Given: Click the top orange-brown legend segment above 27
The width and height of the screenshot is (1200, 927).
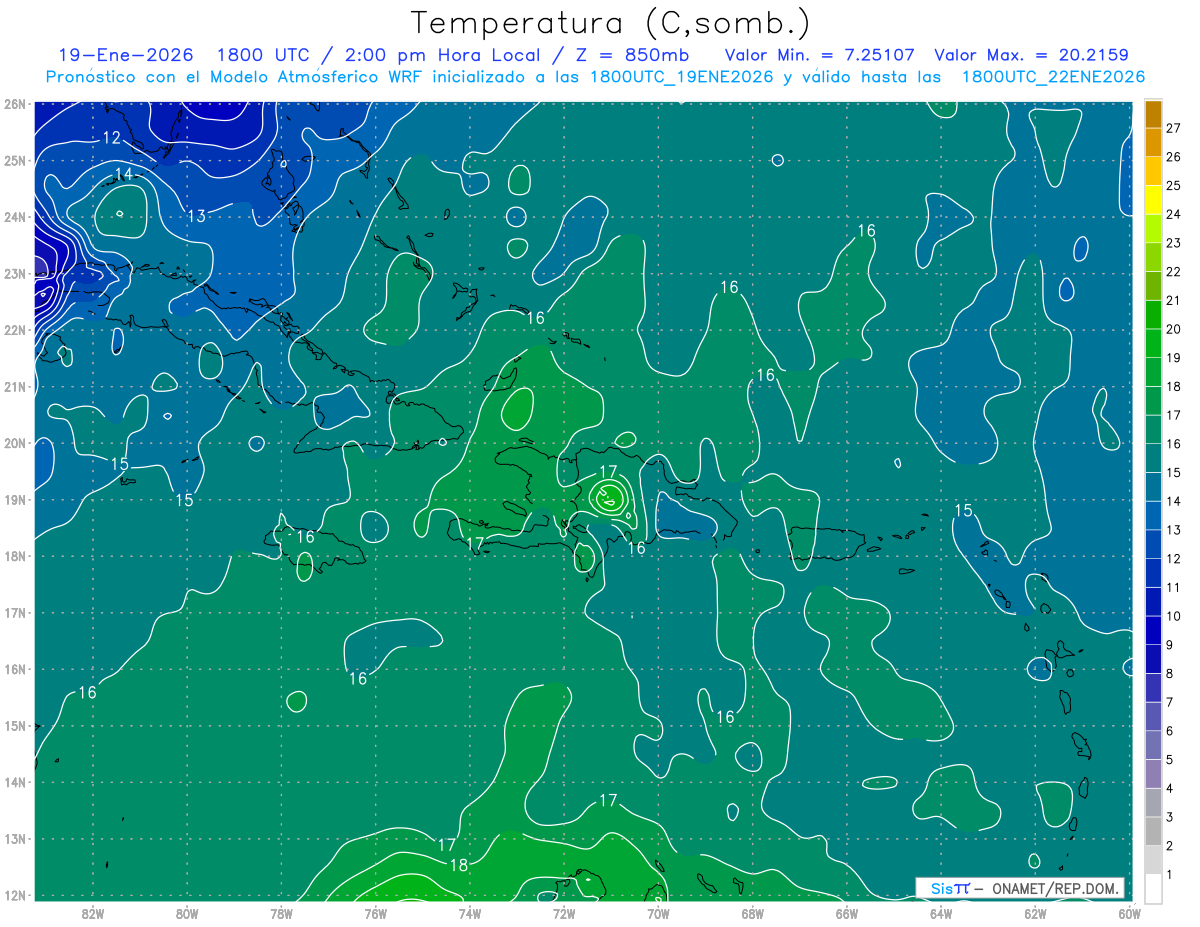Looking at the screenshot, I should [1153, 114].
